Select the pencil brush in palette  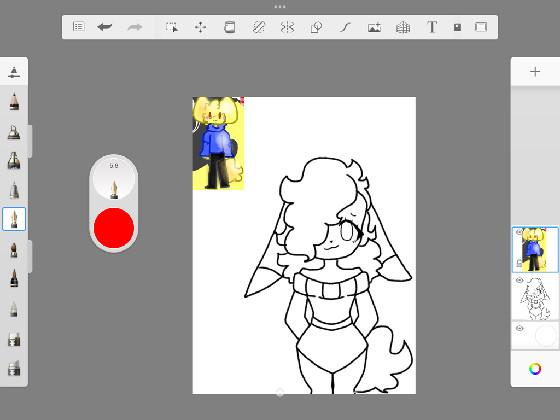click(x=14, y=101)
